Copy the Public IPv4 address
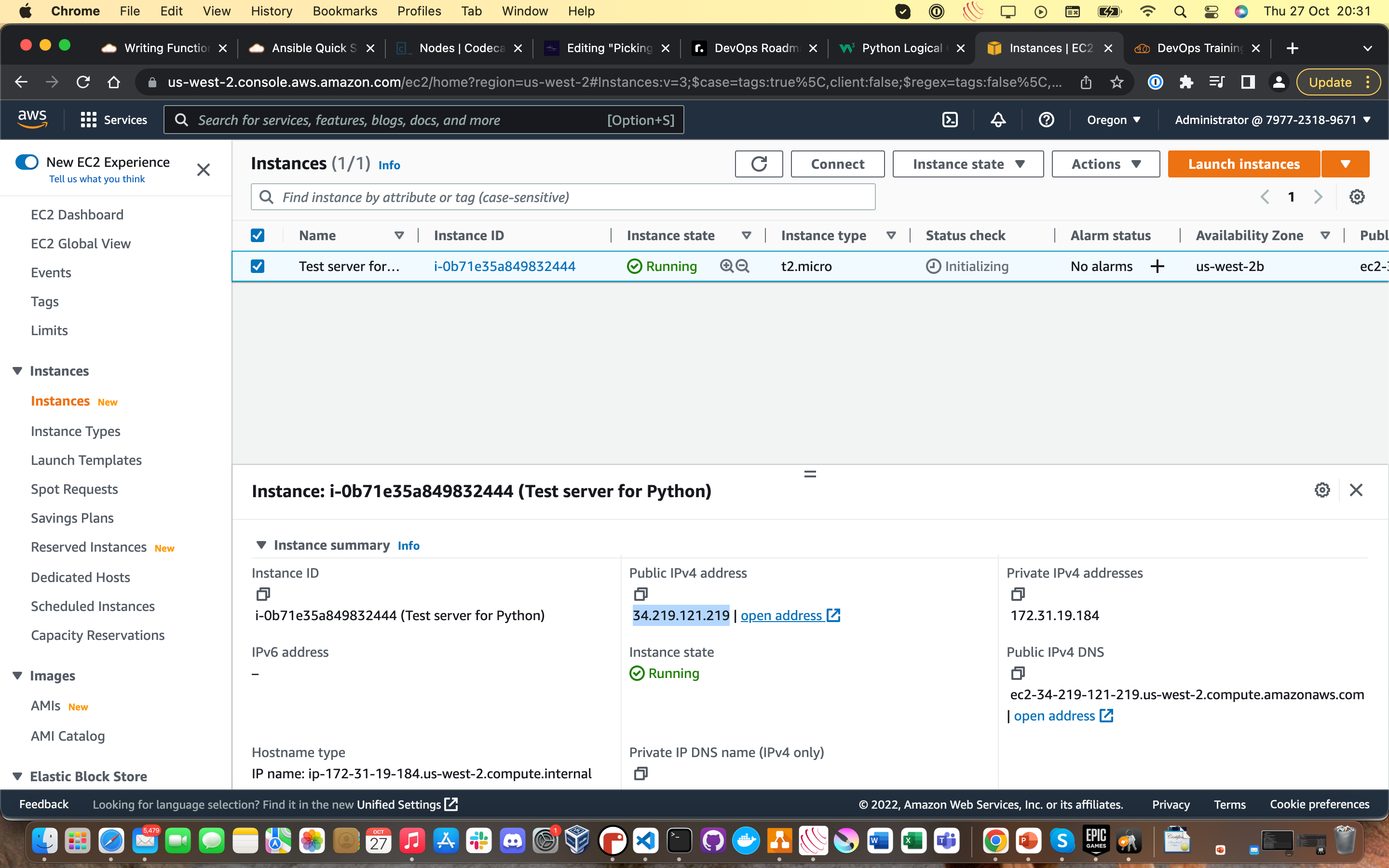 [x=640, y=594]
